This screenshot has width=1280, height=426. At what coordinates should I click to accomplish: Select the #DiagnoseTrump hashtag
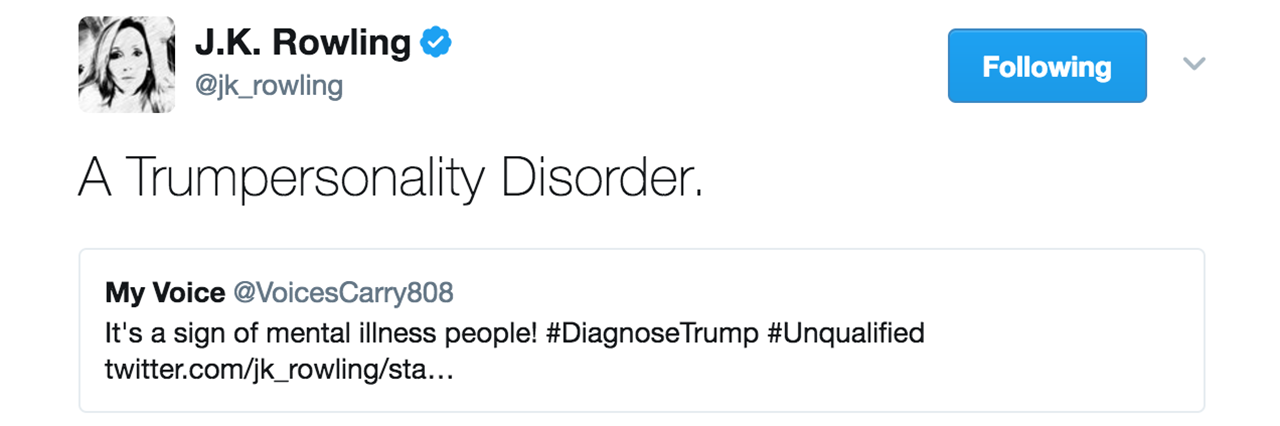click(x=652, y=332)
